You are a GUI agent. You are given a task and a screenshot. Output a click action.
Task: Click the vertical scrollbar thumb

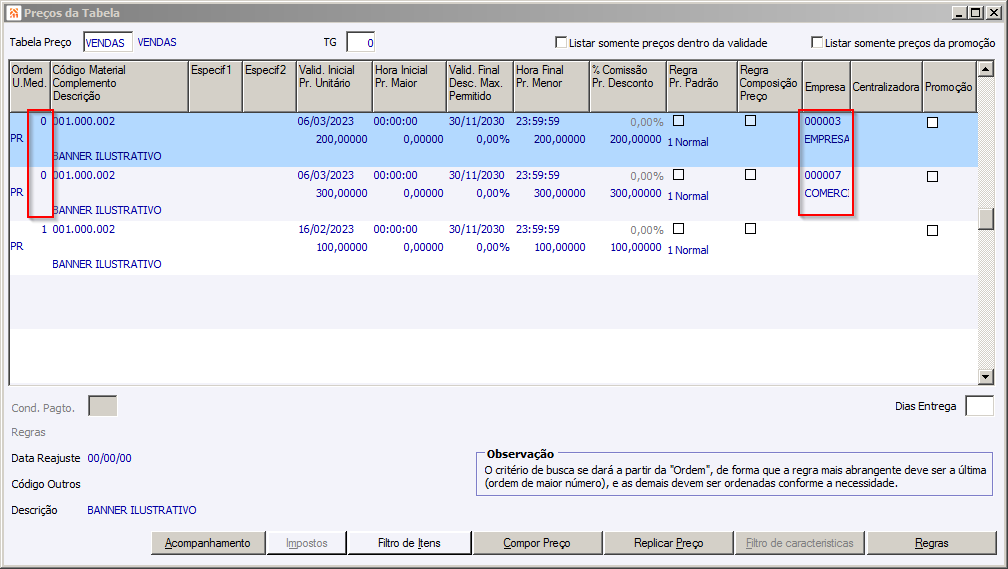(986, 218)
